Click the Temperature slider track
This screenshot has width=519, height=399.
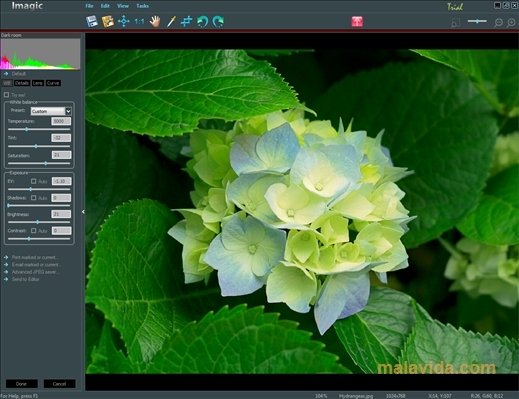(39, 129)
